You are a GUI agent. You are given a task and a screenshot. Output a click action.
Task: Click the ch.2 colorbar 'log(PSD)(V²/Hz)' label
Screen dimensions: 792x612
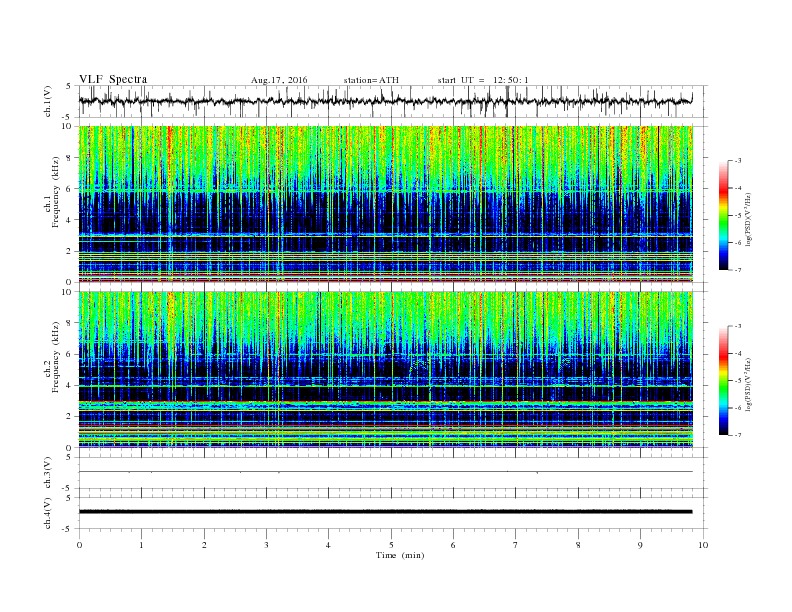tap(748, 384)
